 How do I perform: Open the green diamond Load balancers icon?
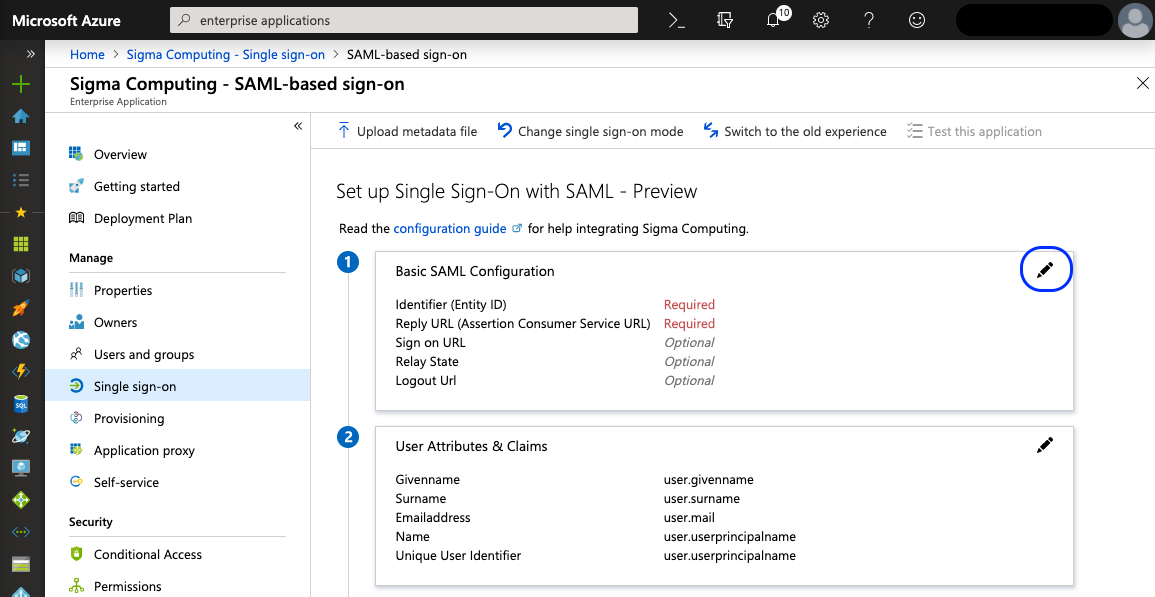(21, 500)
